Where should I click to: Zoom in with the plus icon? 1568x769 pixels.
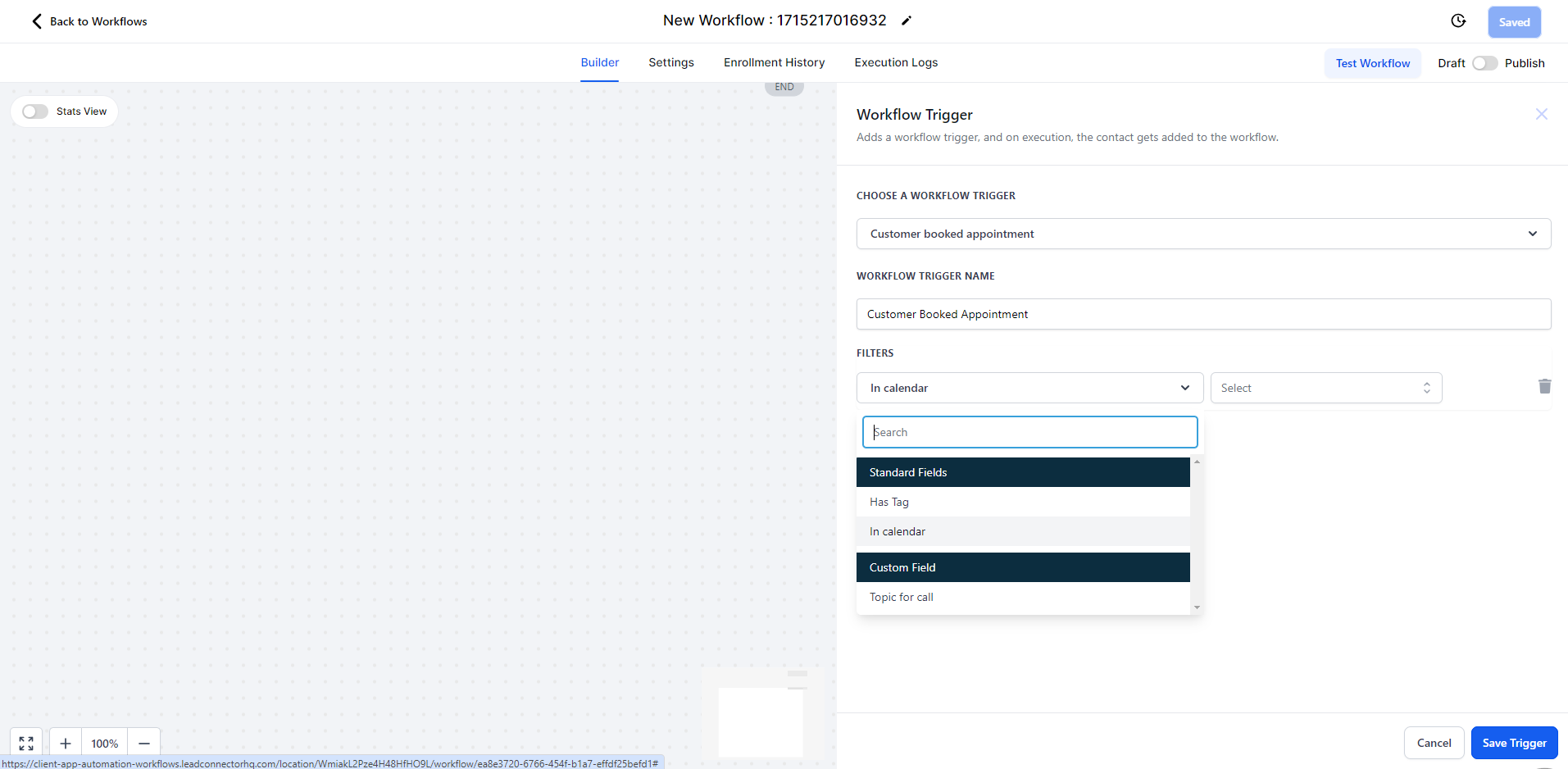(x=66, y=743)
